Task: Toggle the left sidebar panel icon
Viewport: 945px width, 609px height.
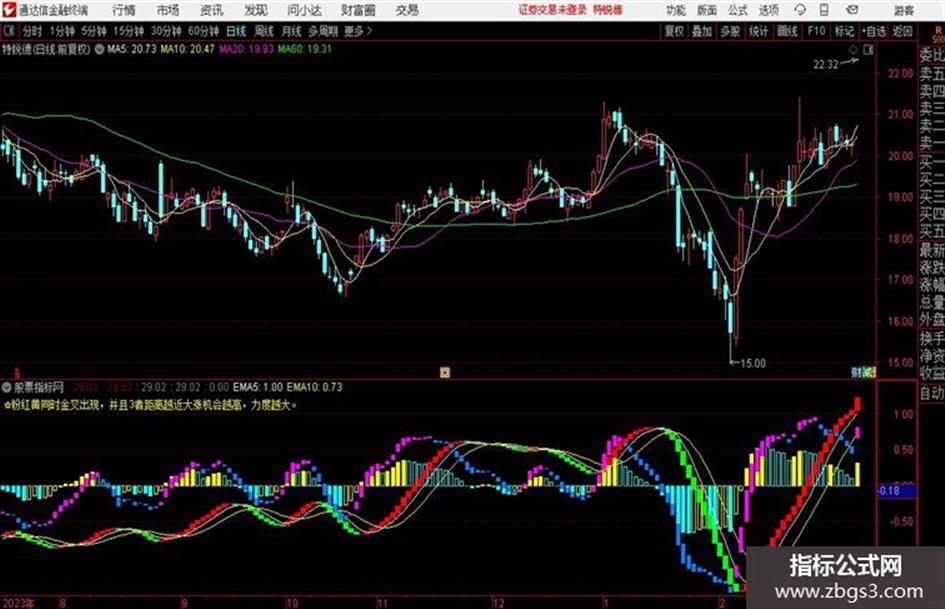Action: click(8, 31)
